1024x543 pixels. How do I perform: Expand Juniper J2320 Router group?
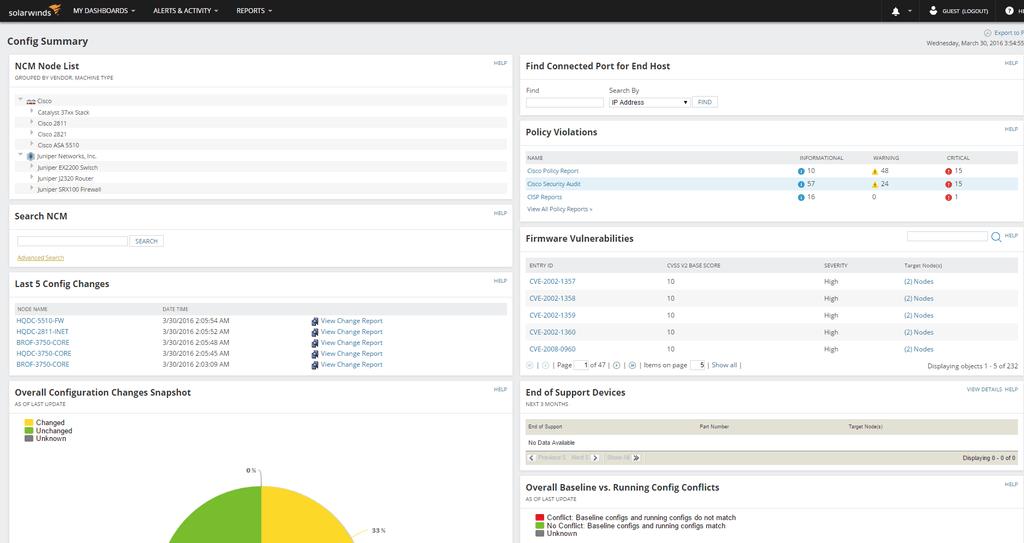31,177
